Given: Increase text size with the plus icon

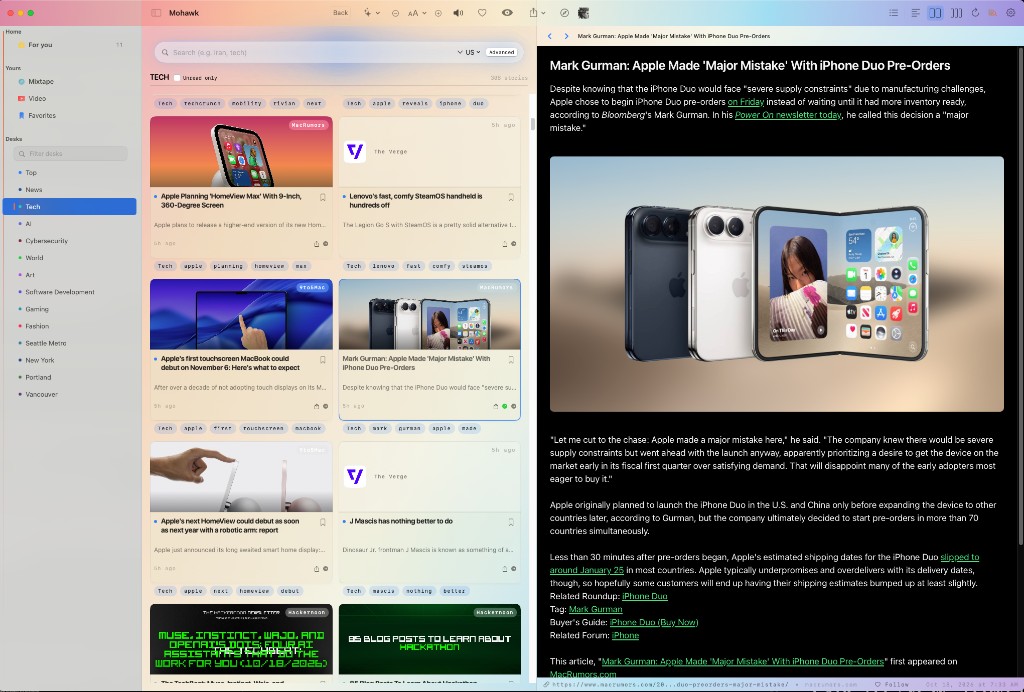Looking at the screenshot, I should pos(438,13).
